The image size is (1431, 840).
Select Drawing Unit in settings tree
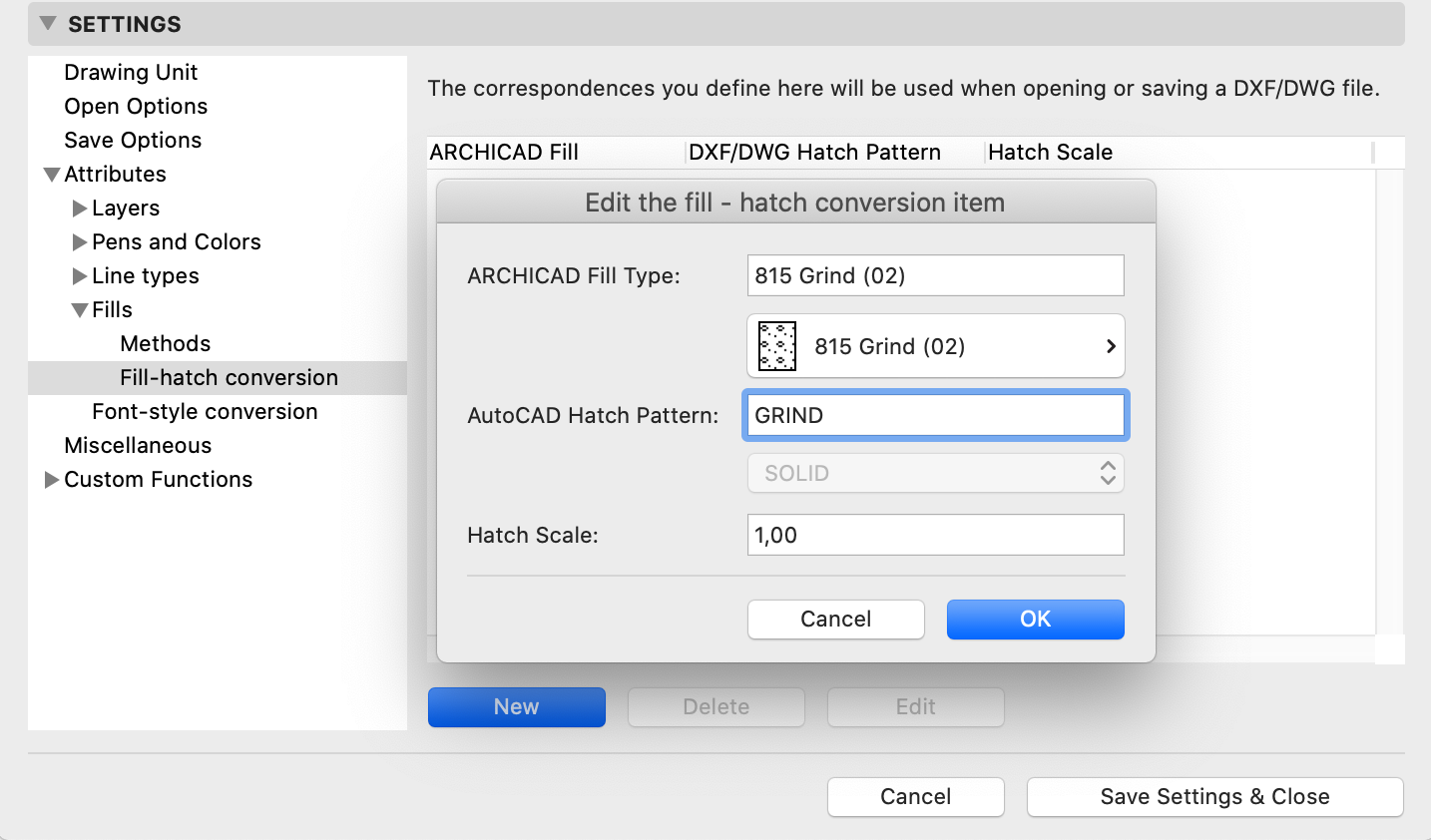[131, 72]
